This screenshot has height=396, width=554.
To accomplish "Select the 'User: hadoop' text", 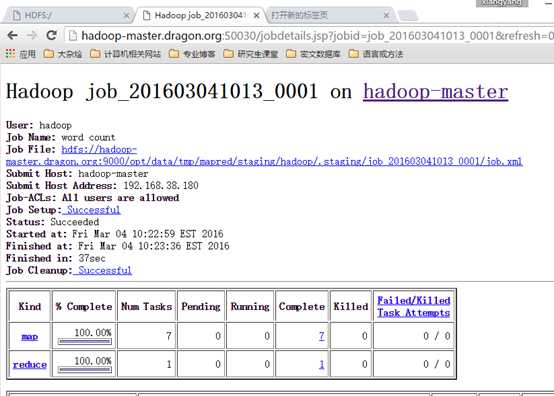I will [x=39, y=125].
